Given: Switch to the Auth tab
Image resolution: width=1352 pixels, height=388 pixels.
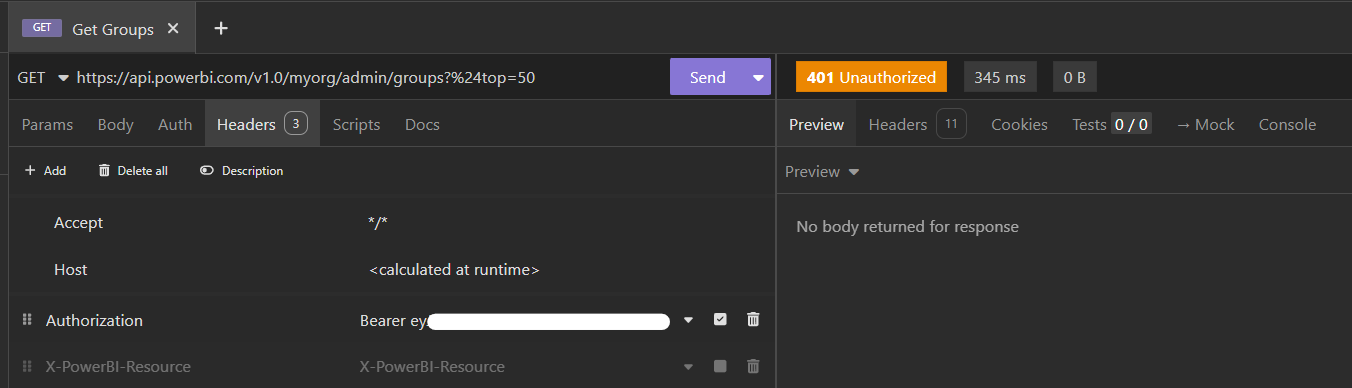Looking at the screenshot, I should pos(175,125).
